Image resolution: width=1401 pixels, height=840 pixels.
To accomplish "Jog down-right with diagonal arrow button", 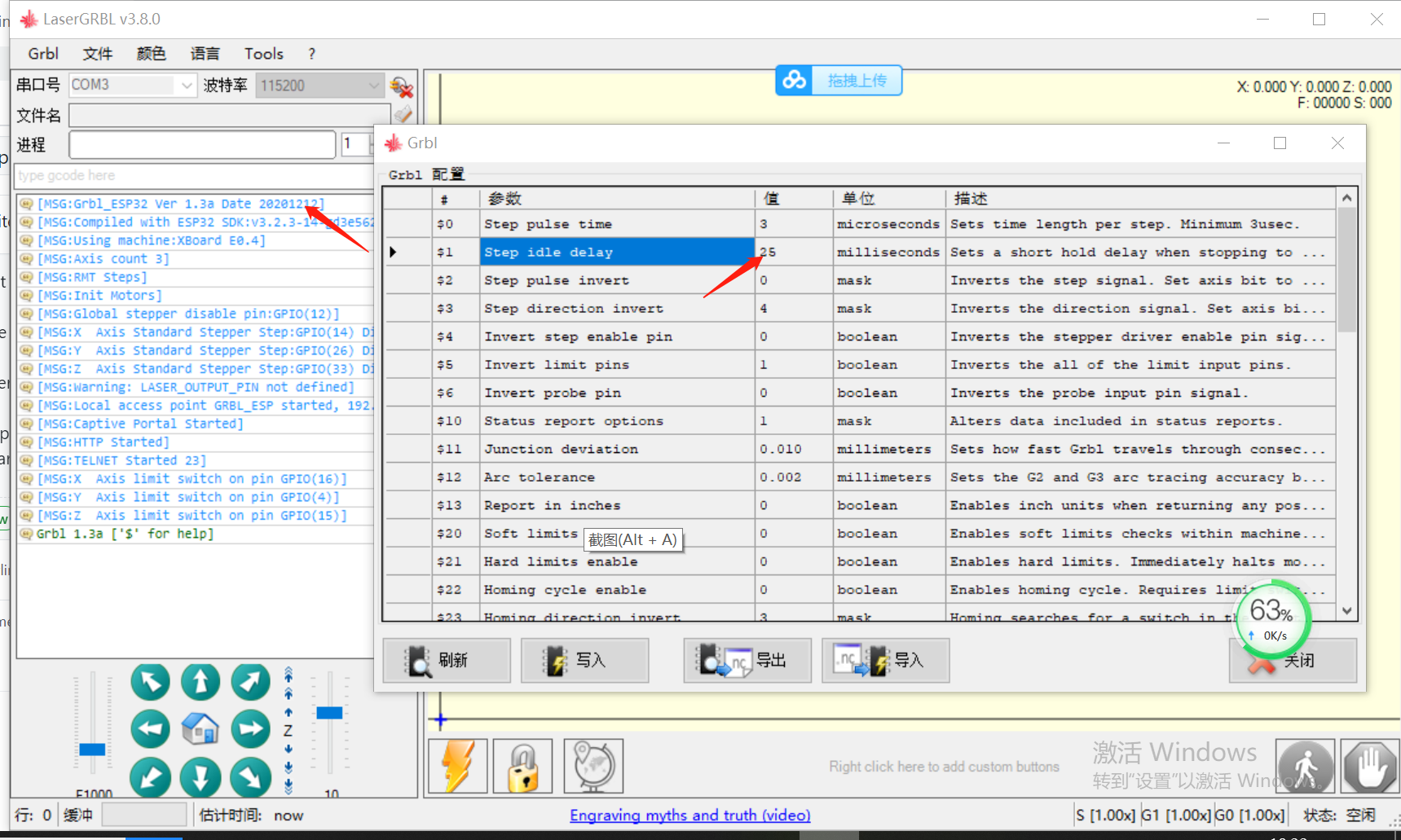I will [250, 776].
